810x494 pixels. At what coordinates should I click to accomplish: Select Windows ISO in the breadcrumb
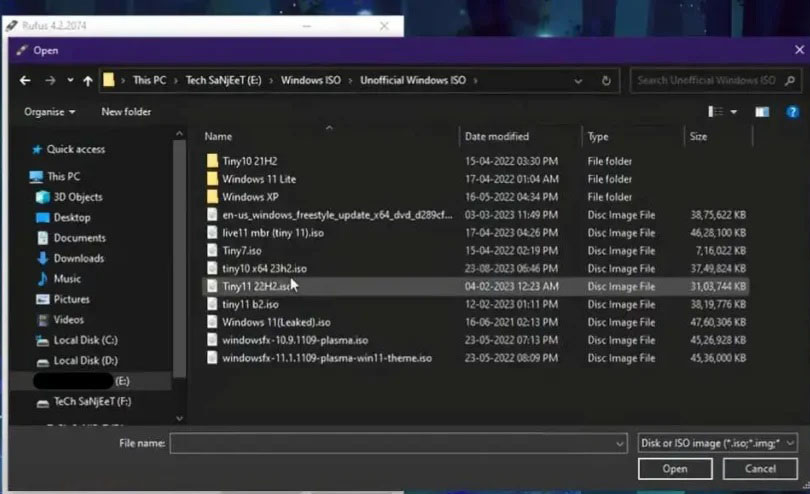click(x=310, y=80)
